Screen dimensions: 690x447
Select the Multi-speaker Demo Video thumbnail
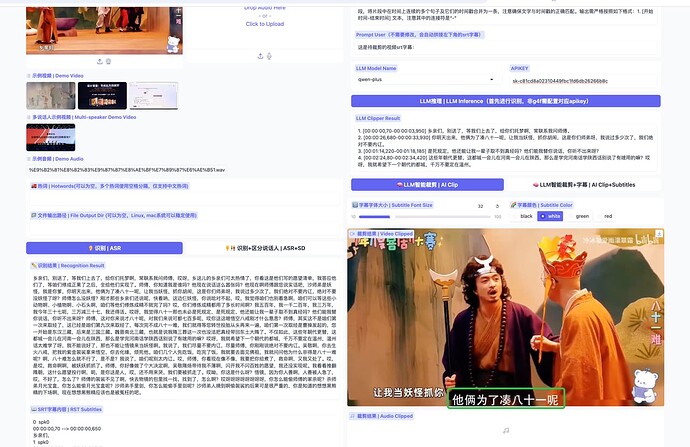point(51,137)
